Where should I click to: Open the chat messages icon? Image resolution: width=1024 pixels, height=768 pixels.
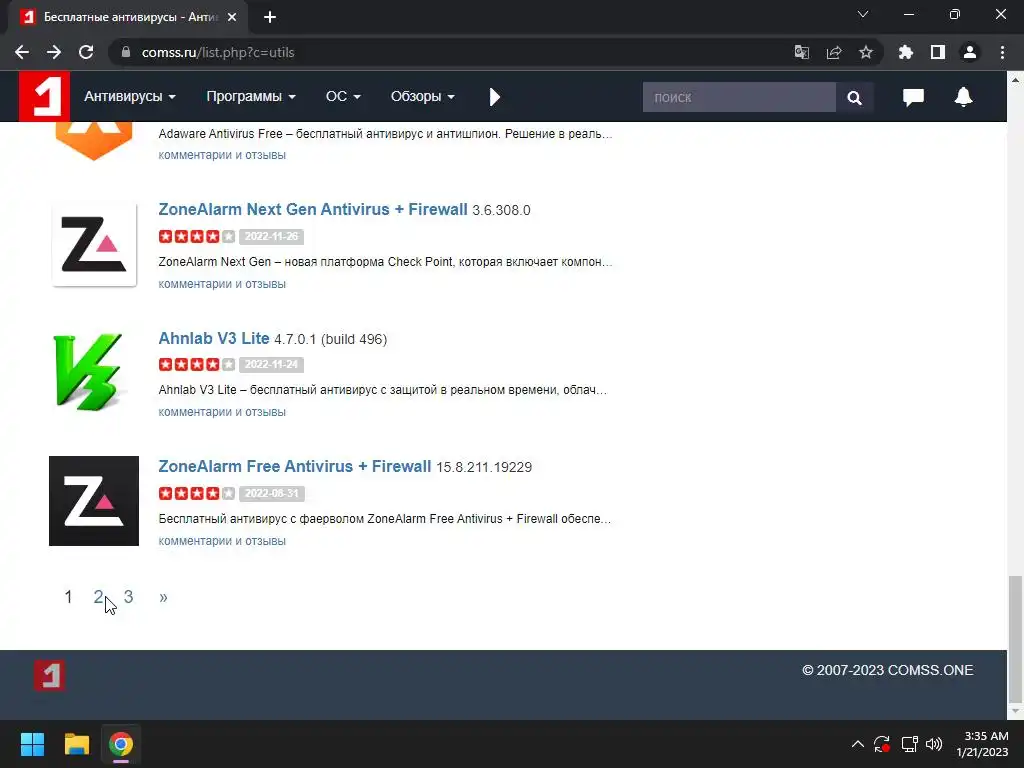913,97
